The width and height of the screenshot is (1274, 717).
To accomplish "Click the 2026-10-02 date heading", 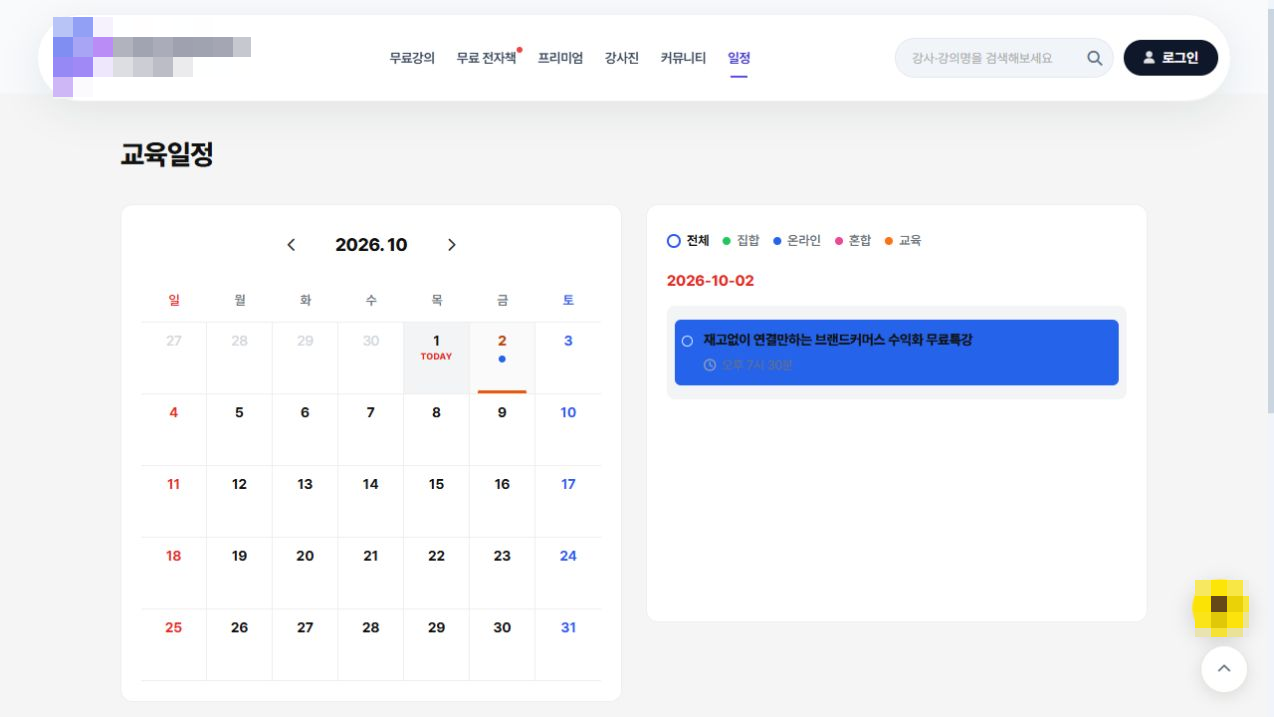I will click(x=710, y=281).
